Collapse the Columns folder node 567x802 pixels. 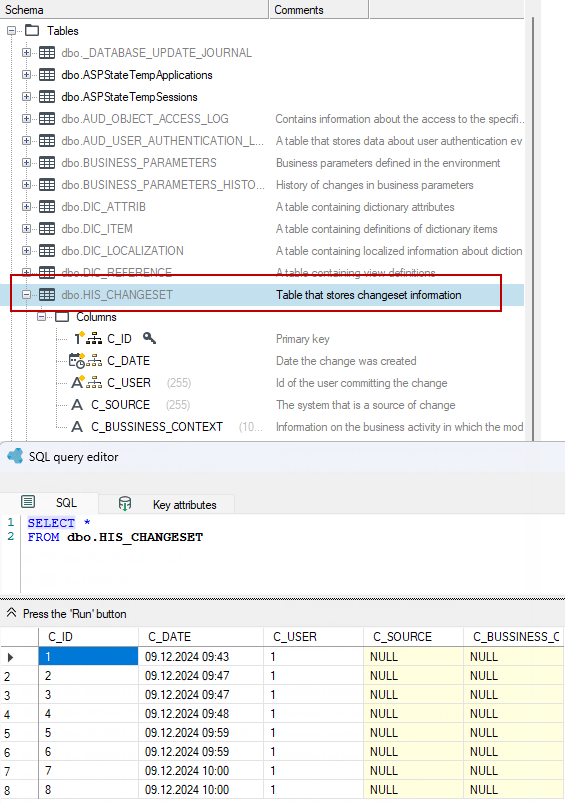(x=41, y=317)
